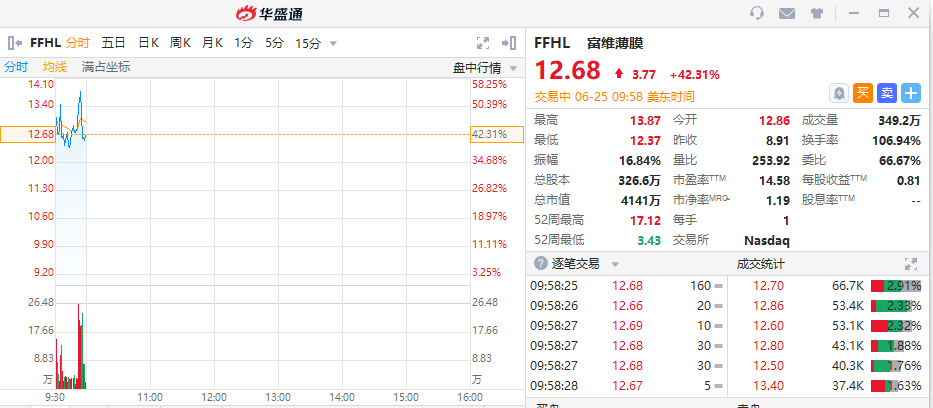Click the price alert bell icon
This screenshot has height=408, width=933.
coord(839,93)
